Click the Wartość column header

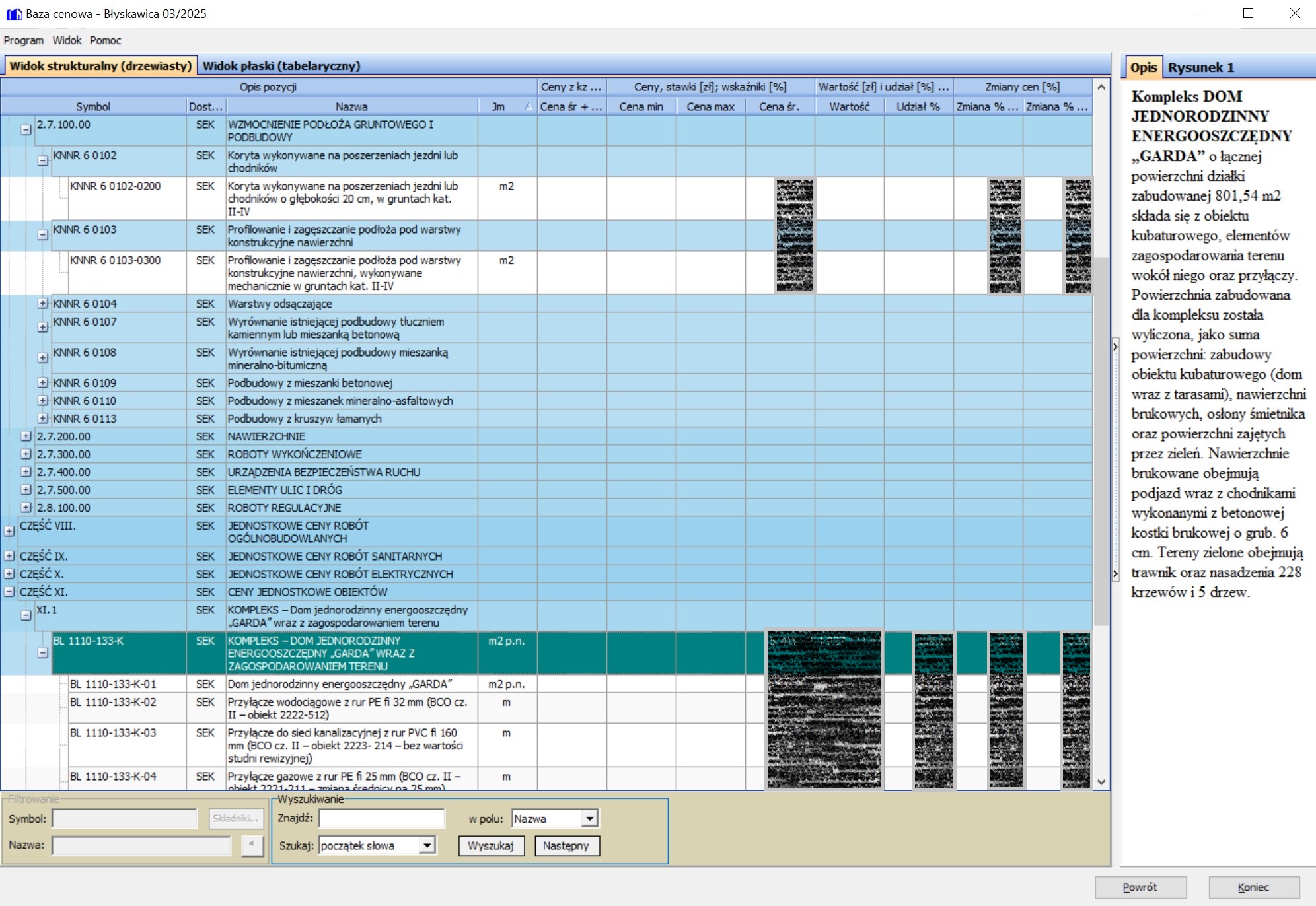(850, 106)
